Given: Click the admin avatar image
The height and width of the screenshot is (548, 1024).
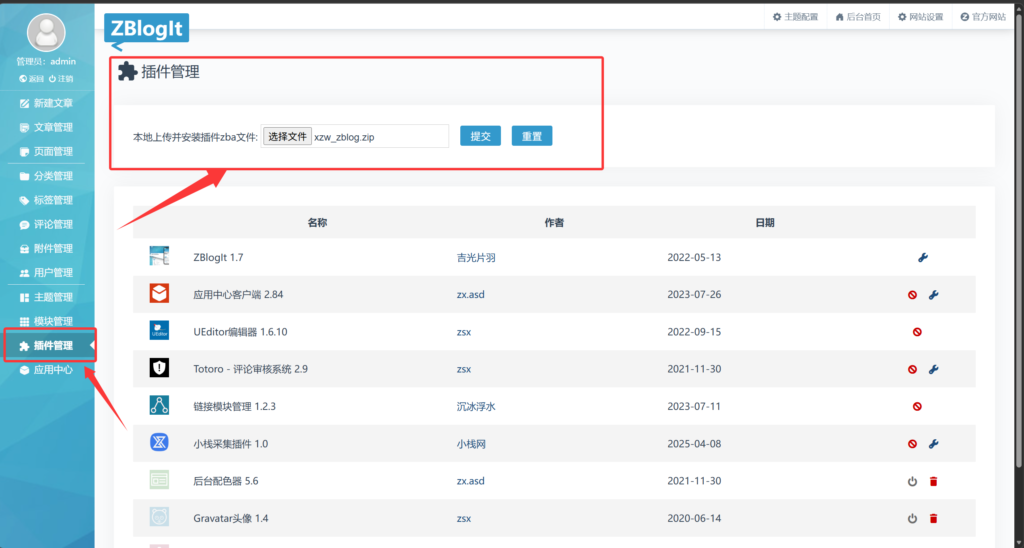Looking at the screenshot, I should (x=46, y=32).
